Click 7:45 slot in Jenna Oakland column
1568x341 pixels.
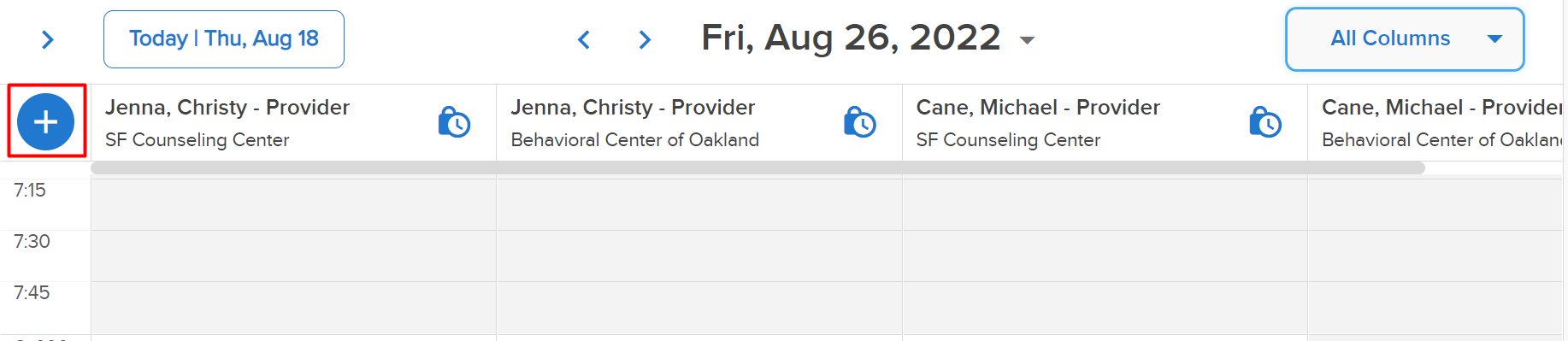pyautogui.click(x=699, y=308)
